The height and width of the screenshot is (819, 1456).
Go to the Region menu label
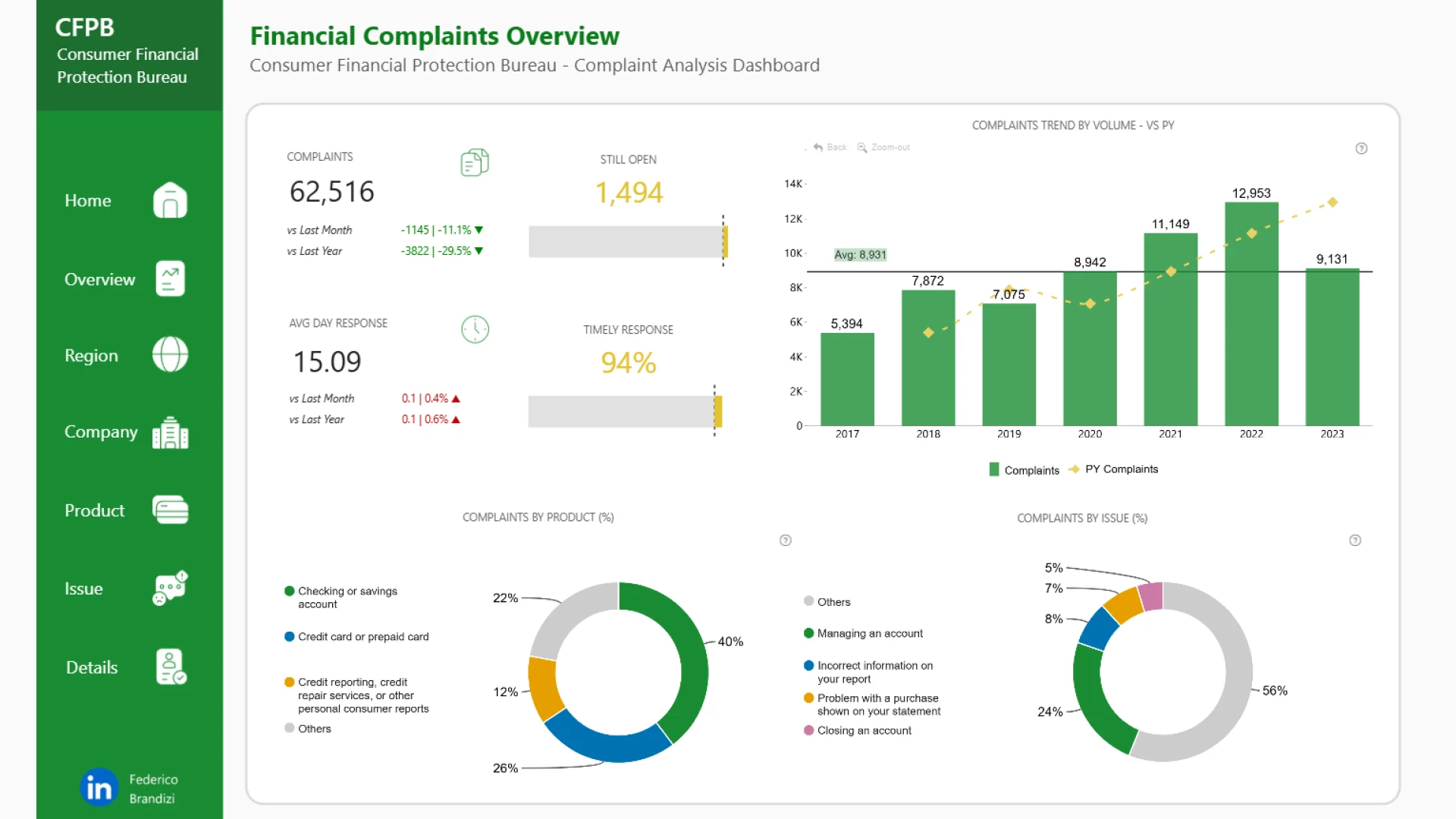pos(91,356)
